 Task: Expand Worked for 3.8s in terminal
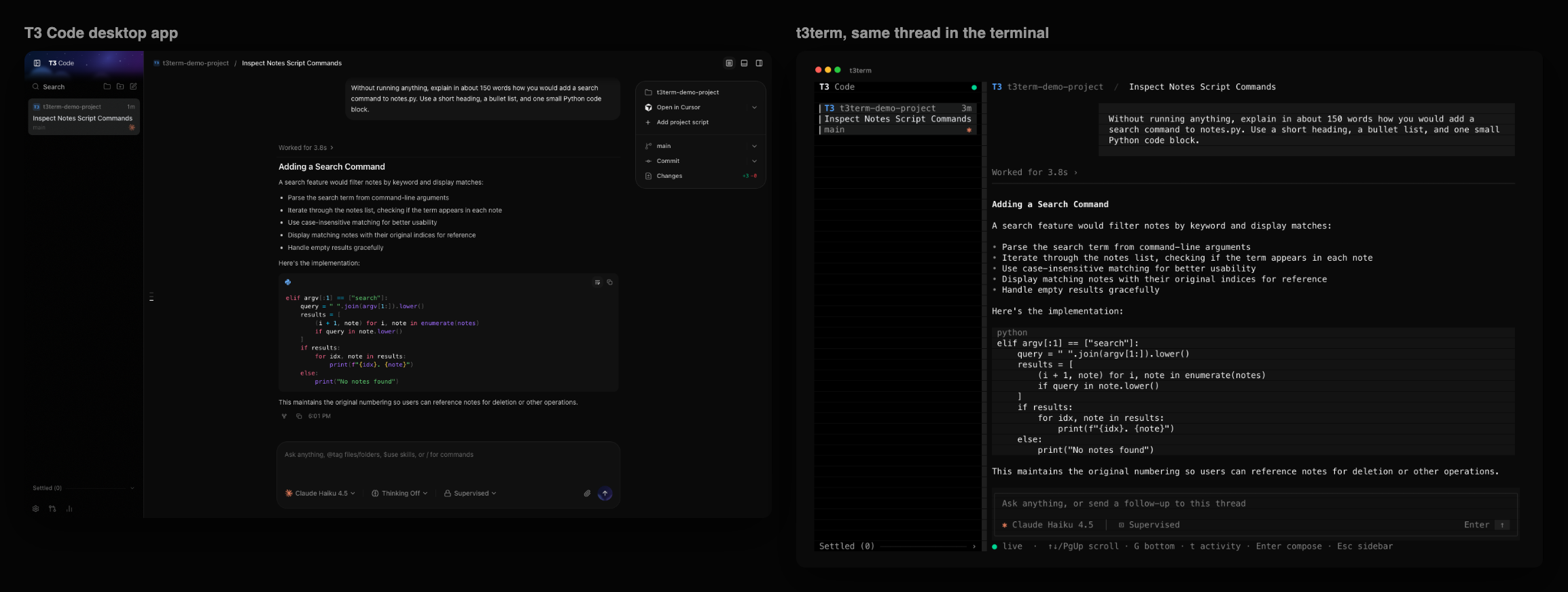1034,172
